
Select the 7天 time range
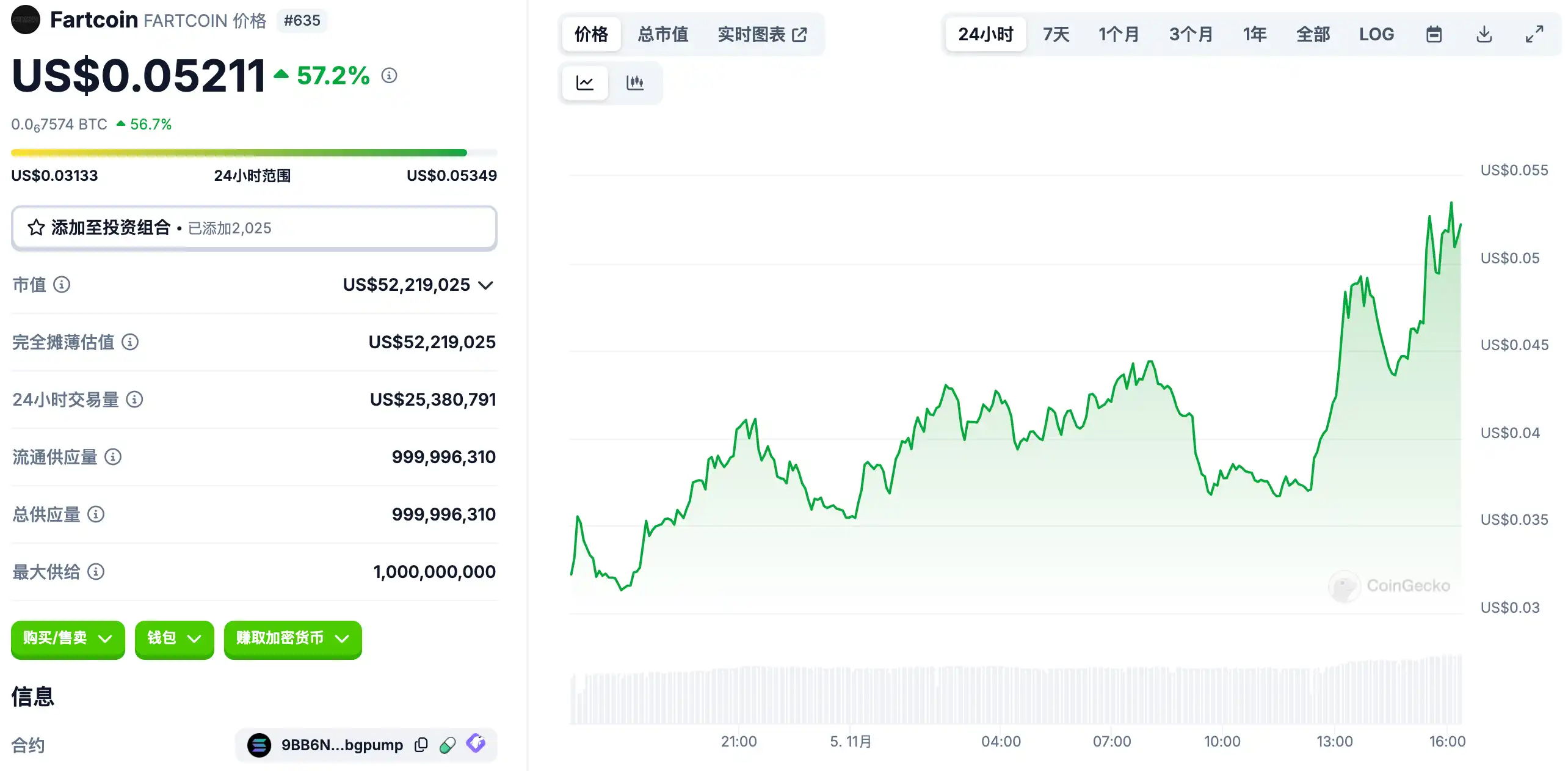[1056, 34]
